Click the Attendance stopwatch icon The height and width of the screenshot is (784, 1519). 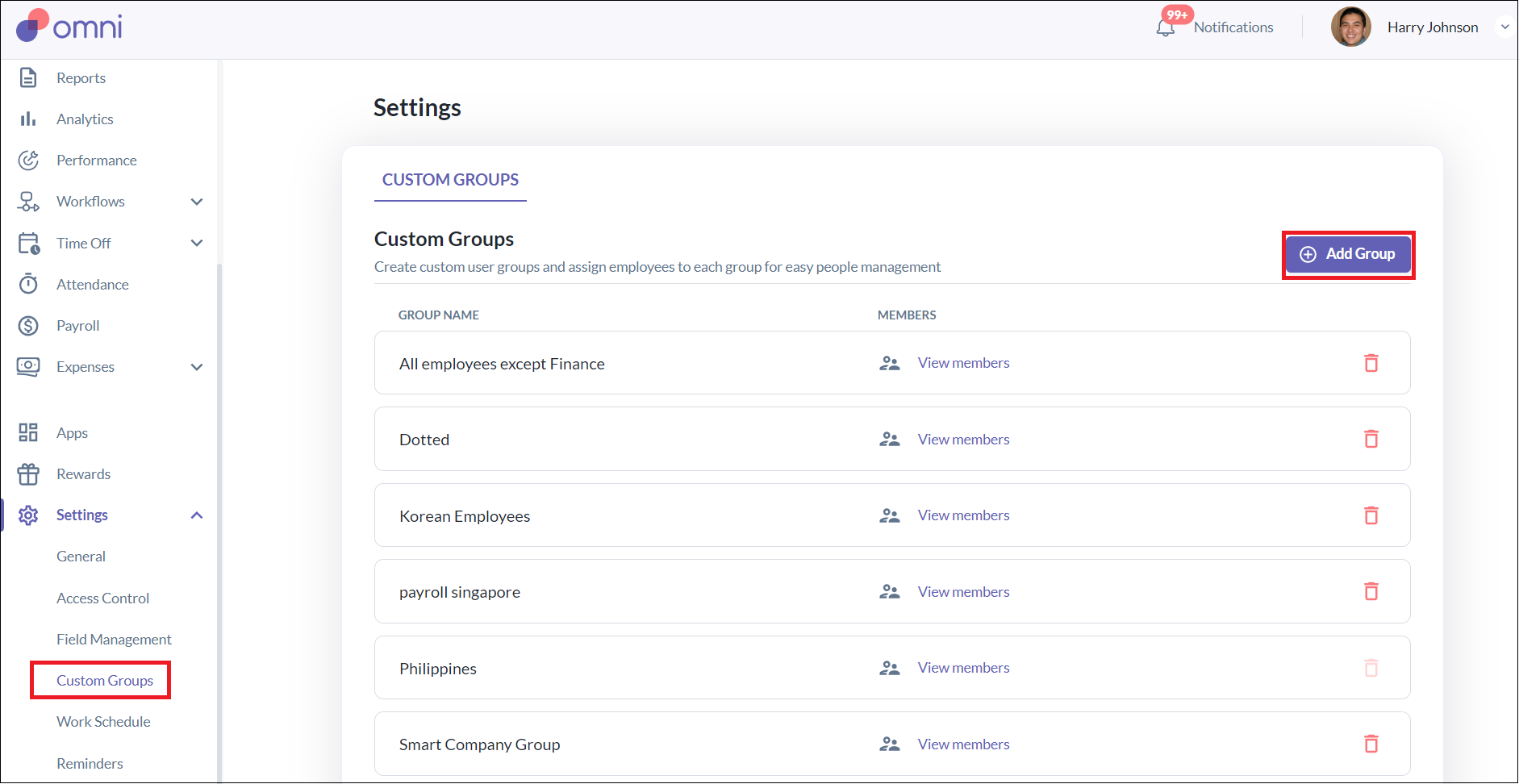pos(28,284)
